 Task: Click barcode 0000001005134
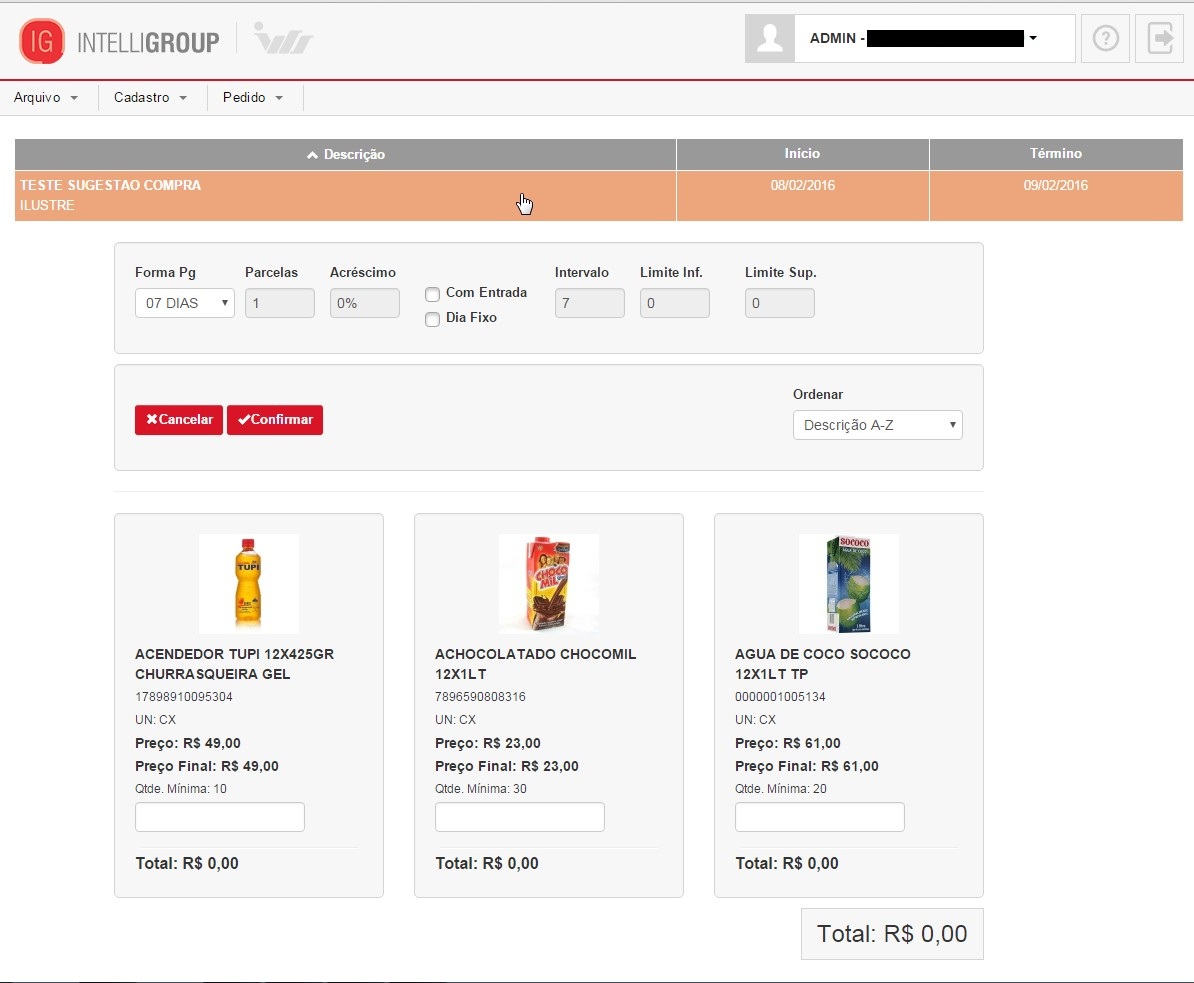pyautogui.click(x=781, y=697)
